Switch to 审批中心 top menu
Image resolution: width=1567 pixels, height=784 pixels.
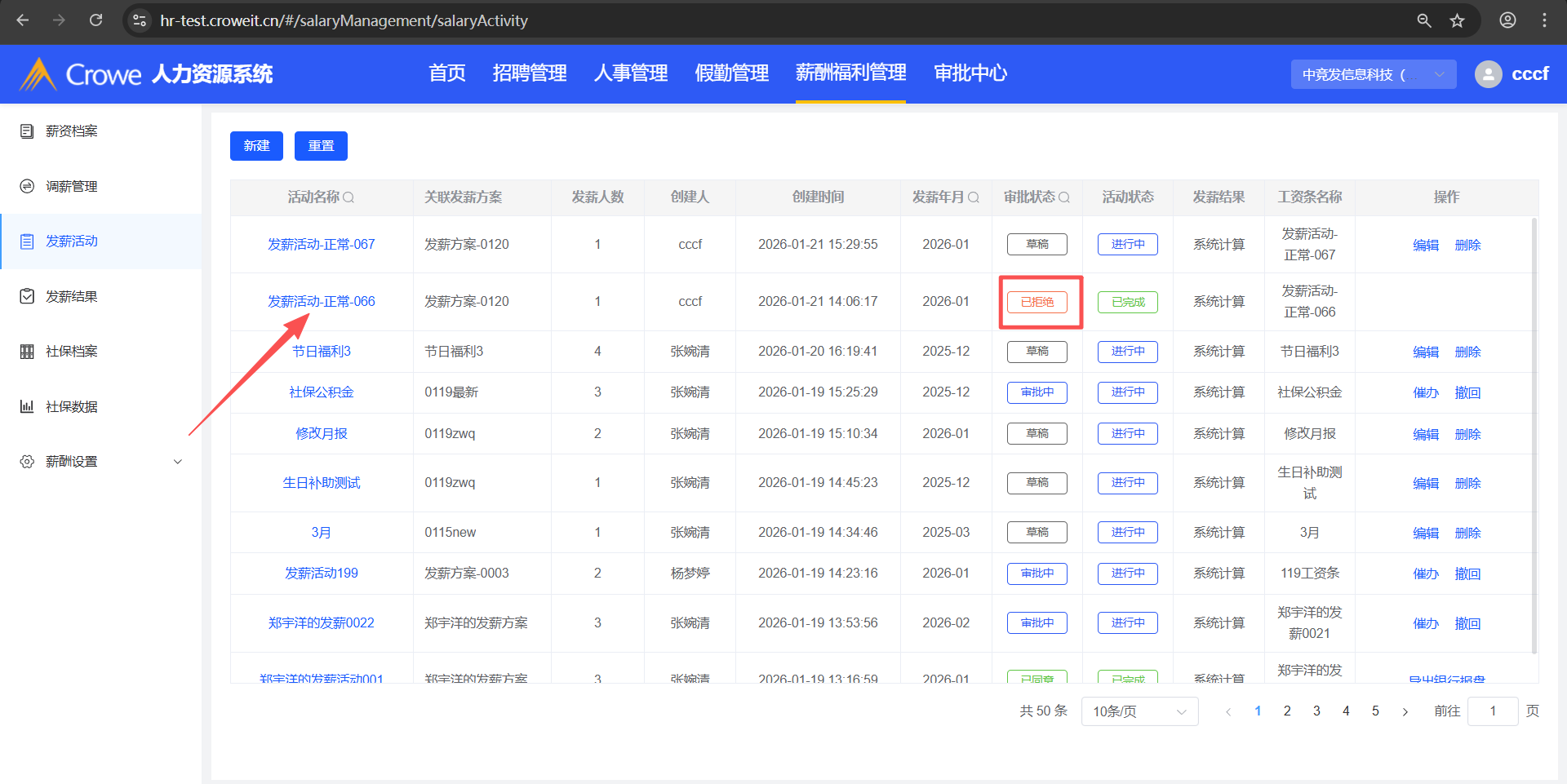(x=970, y=73)
